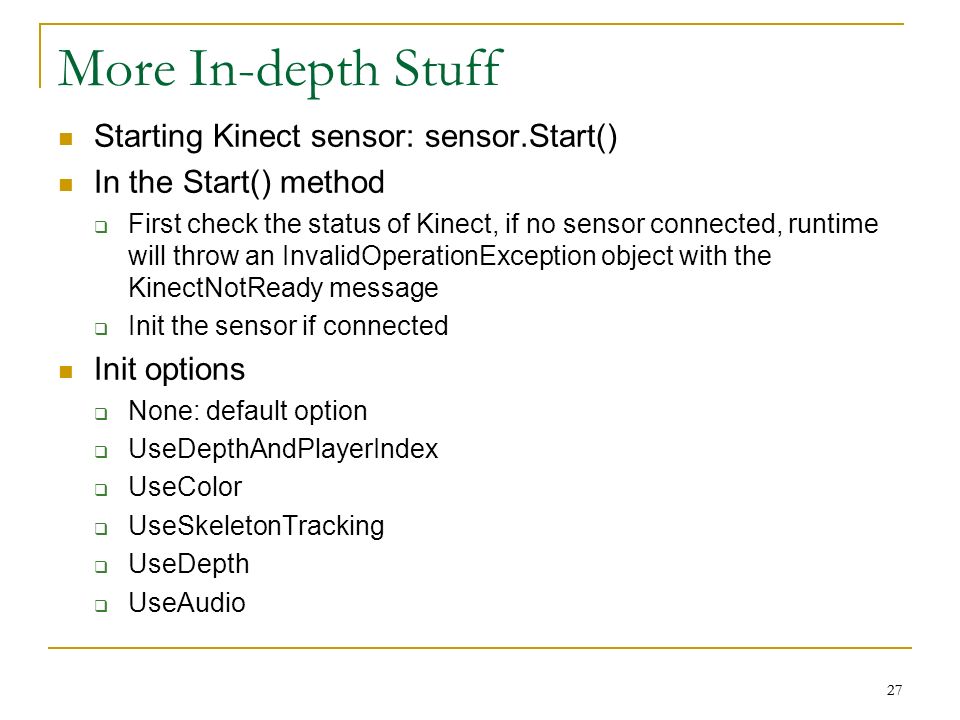
Task: Click the hollow box bullet beside 'UseAudio'
Action: click(101, 606)
